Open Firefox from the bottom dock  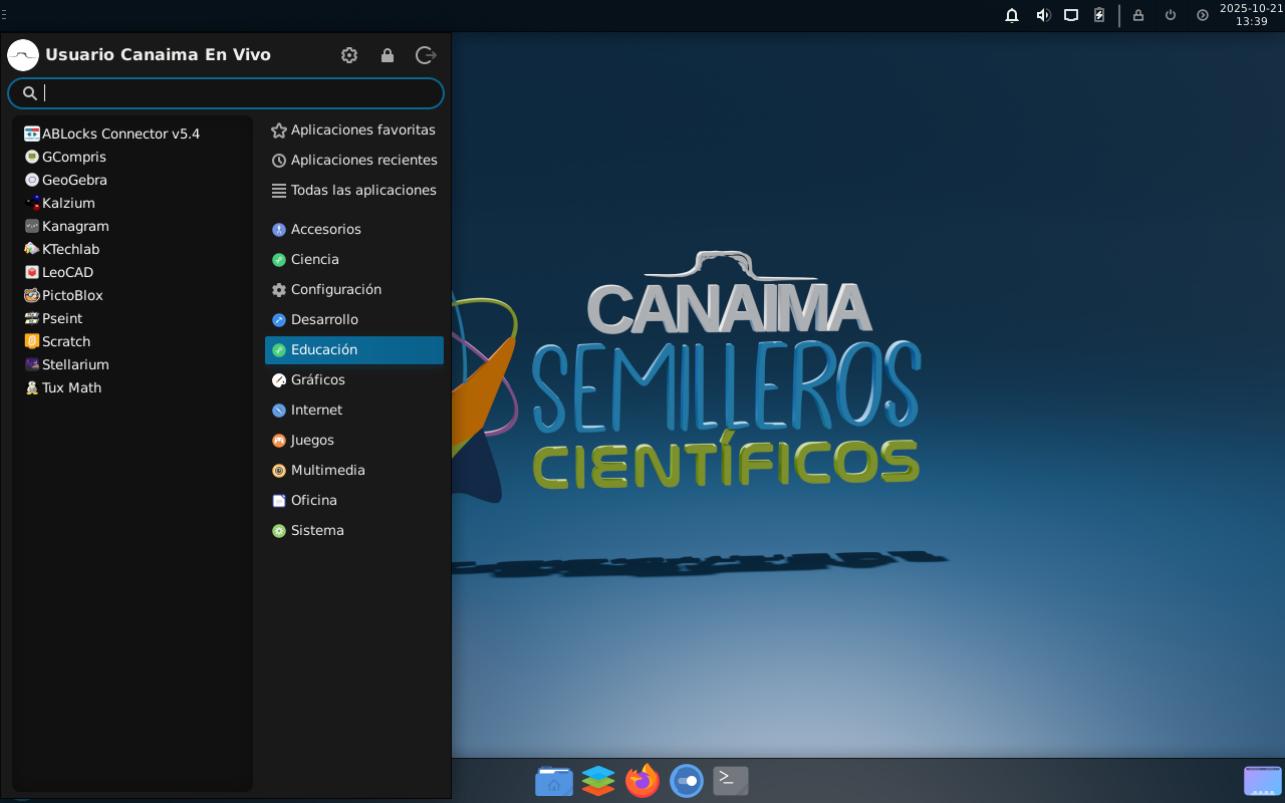[642, 780]
